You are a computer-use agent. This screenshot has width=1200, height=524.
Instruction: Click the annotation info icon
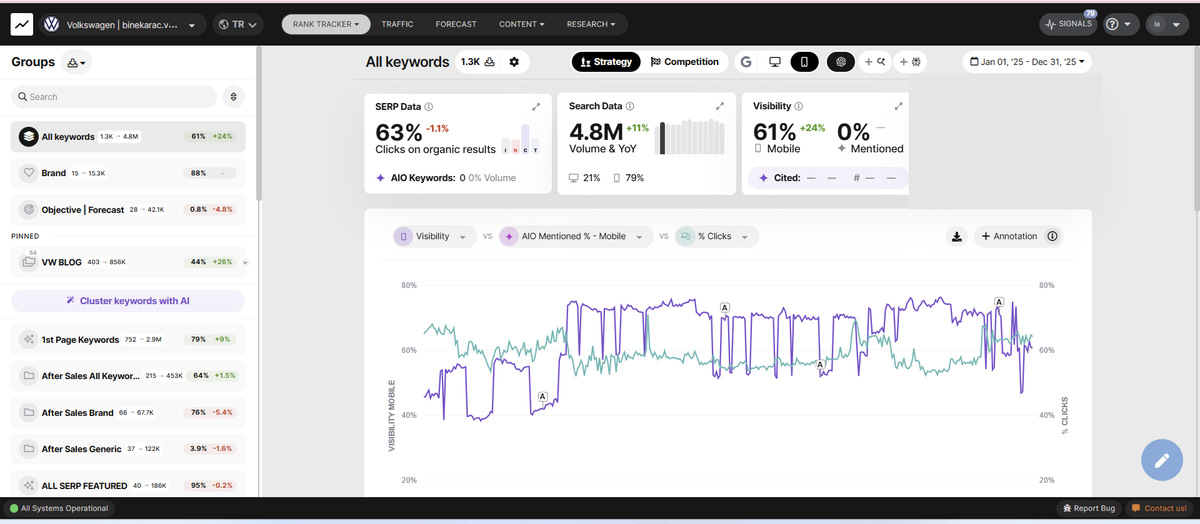coord(1052,237)
